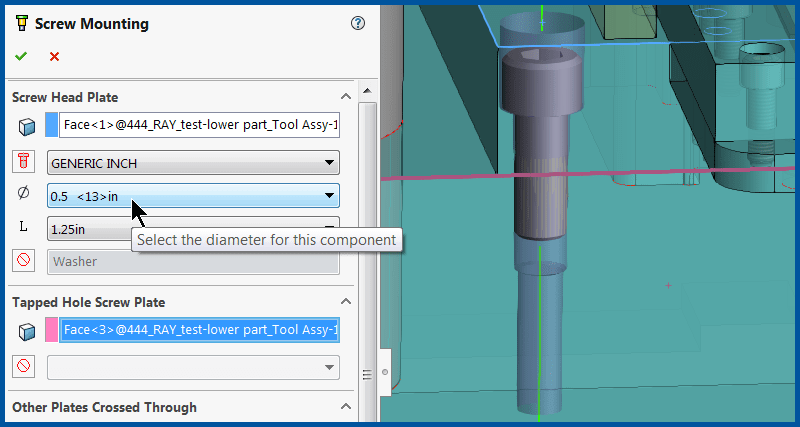Click the Screw Mounting title icon
This screenshot has height=427, width=800.
click(x=20, y=24)
